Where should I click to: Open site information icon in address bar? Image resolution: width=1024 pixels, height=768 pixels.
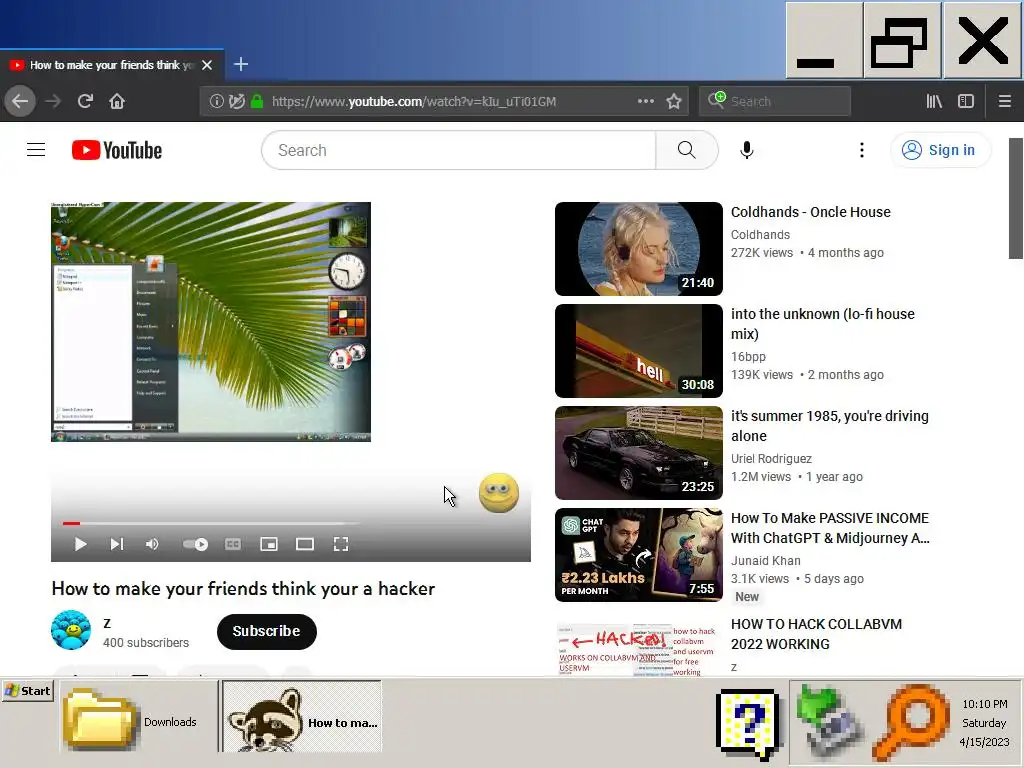point(216,101)
